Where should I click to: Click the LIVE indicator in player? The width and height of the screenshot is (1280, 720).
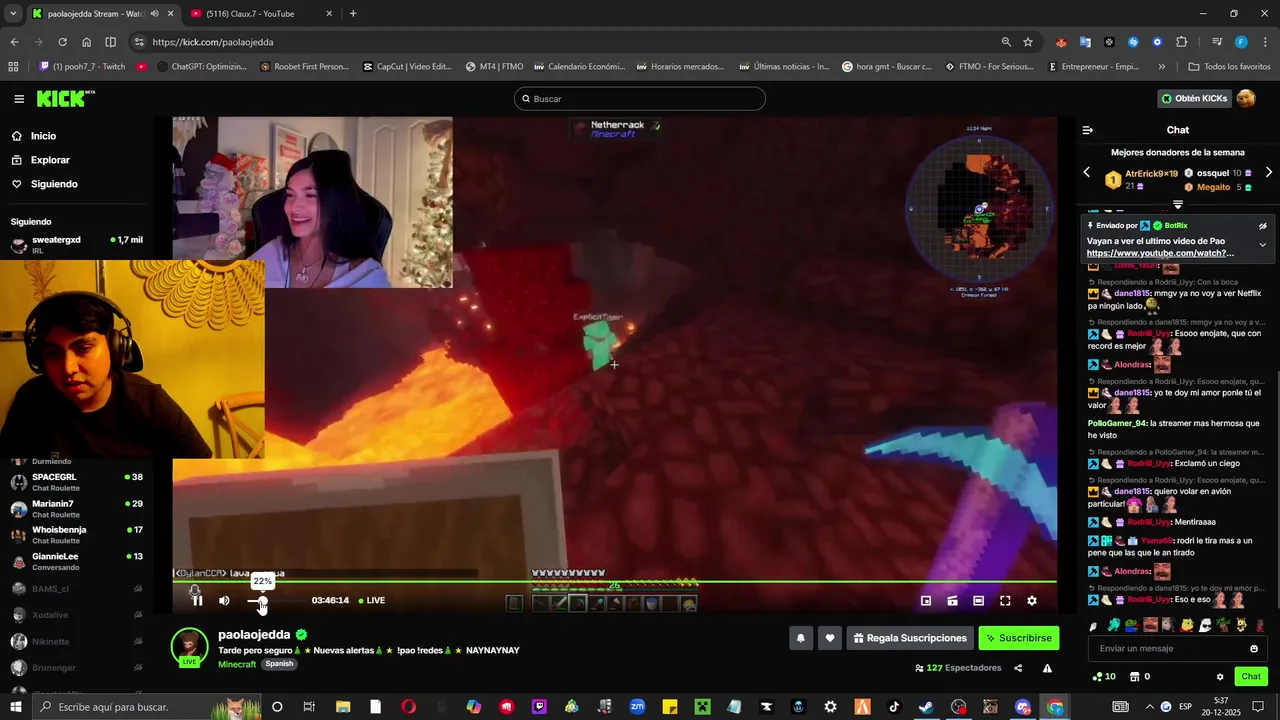[372, 600]
